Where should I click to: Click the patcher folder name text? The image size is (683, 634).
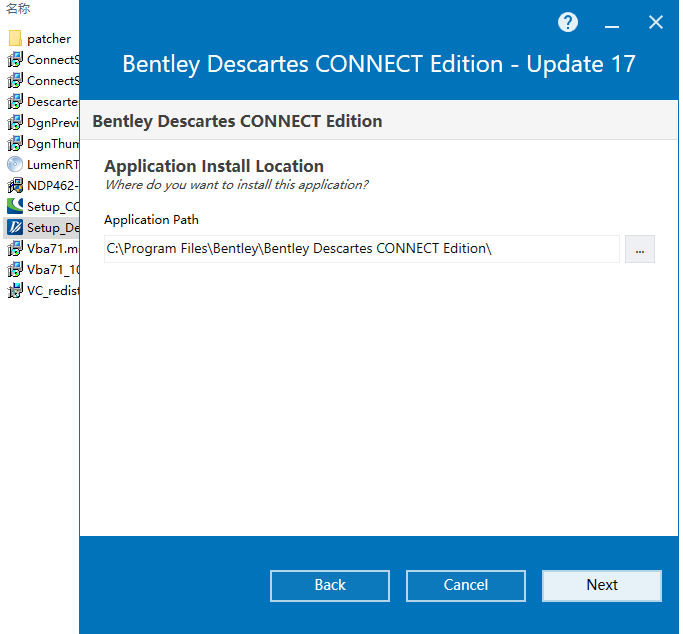49,39
